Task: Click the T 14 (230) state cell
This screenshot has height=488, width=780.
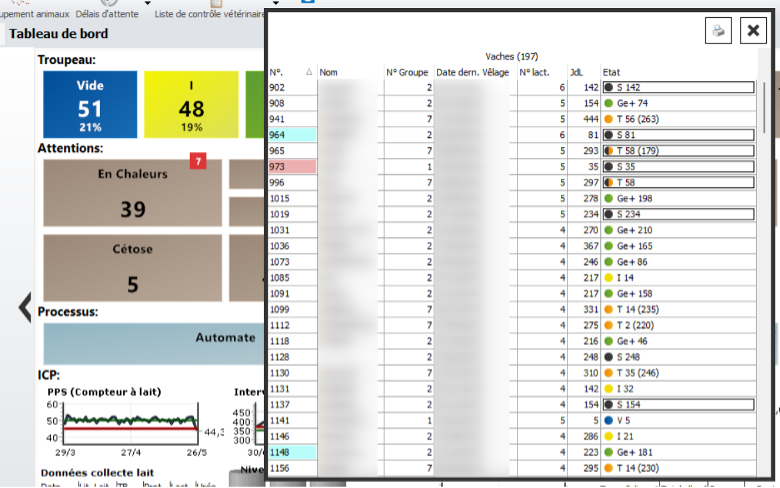Action: tap(679, 468)
